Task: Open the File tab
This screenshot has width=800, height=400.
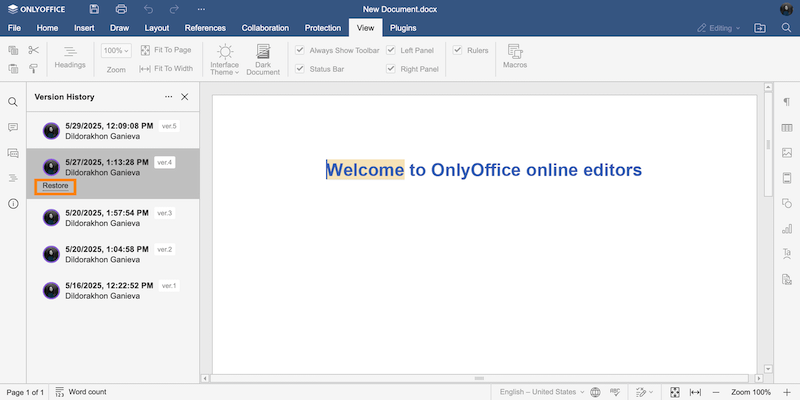Action: [x=14, y=28]
